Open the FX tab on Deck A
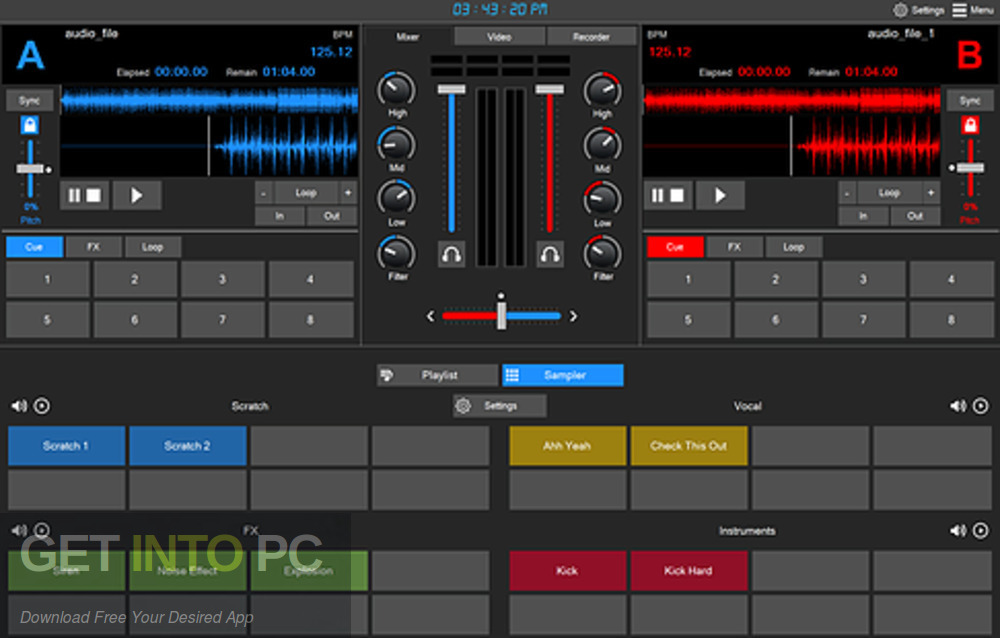This screenshot has height=638, width=1000. tap(95, 246)
